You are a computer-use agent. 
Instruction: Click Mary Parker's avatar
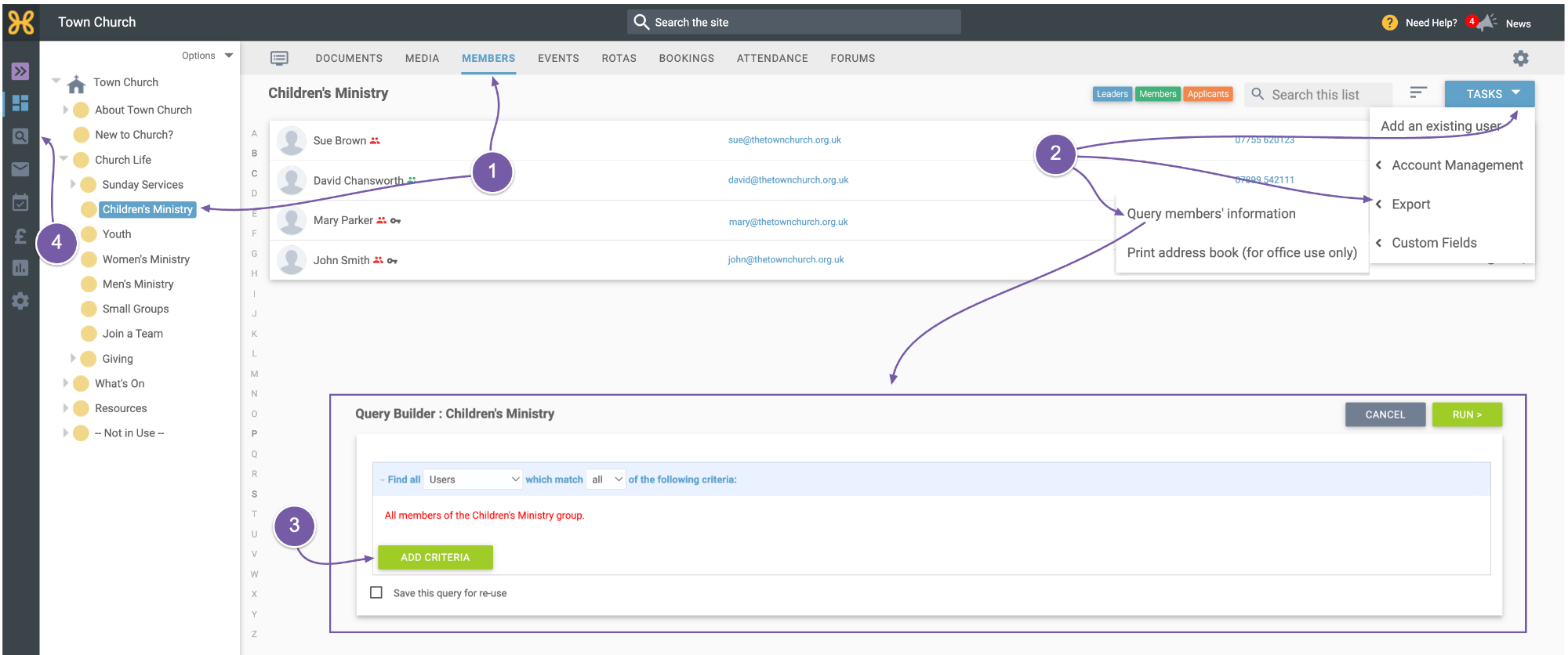tap(291, 221)
